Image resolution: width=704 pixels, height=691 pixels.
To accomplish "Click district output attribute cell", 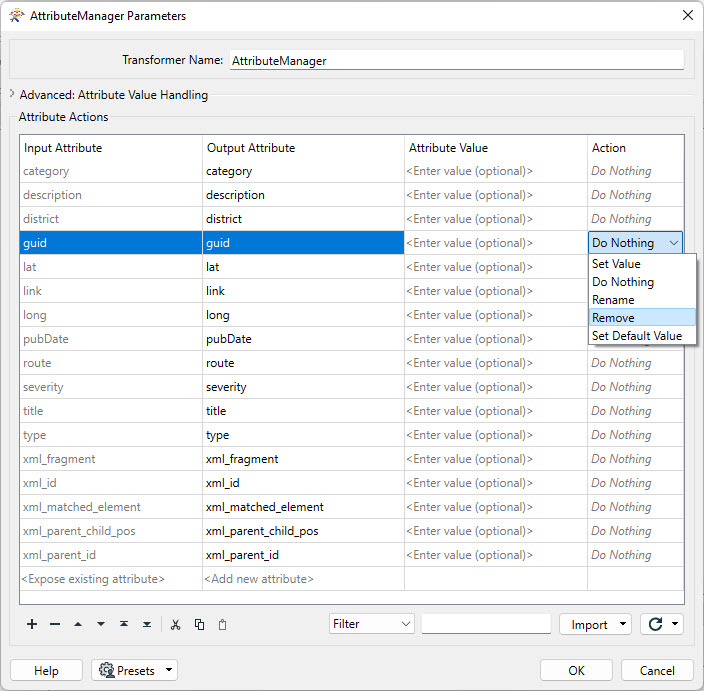I will [x=303, y=219].
